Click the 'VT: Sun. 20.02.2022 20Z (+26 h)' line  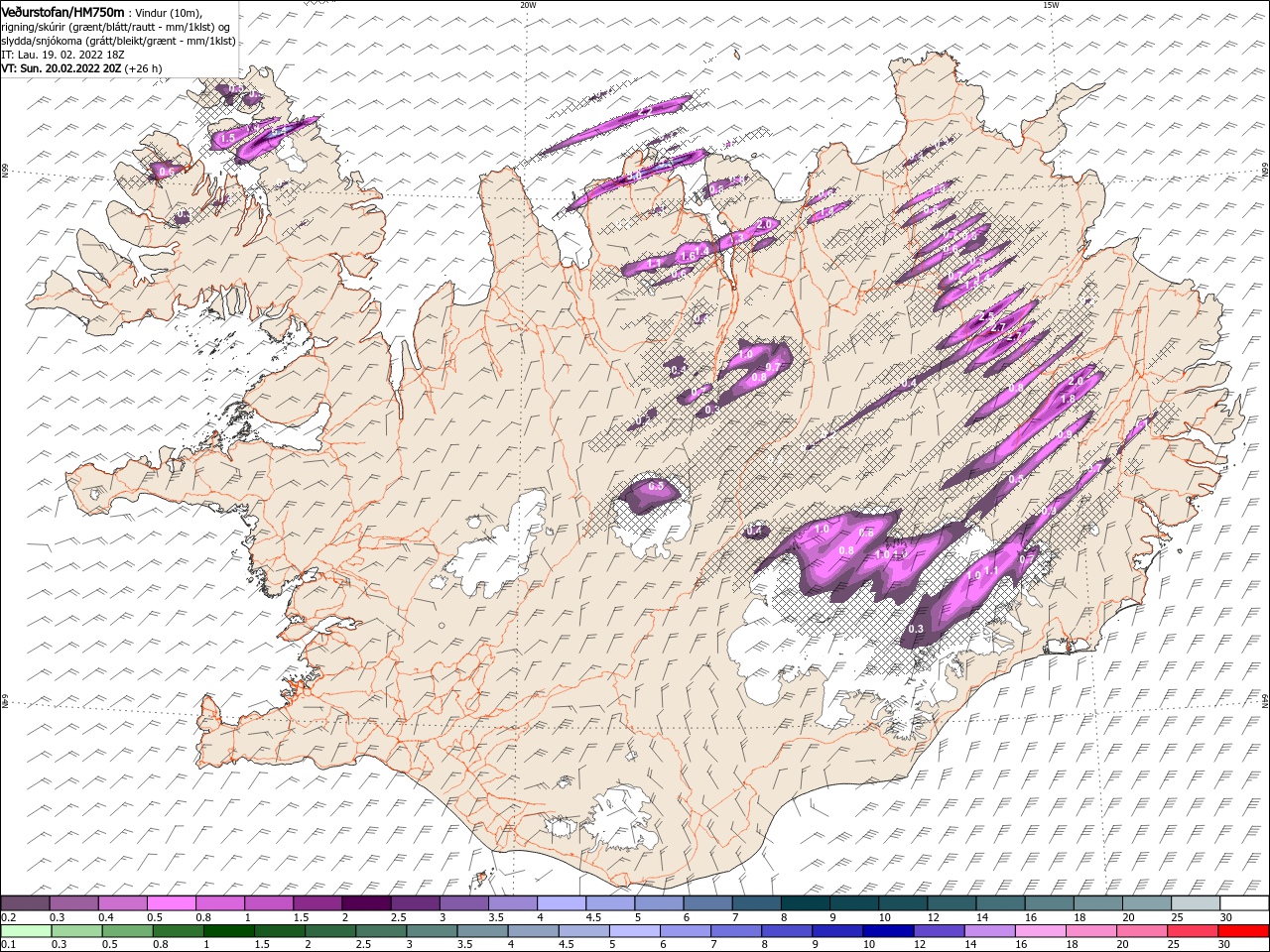pos(81,68)
